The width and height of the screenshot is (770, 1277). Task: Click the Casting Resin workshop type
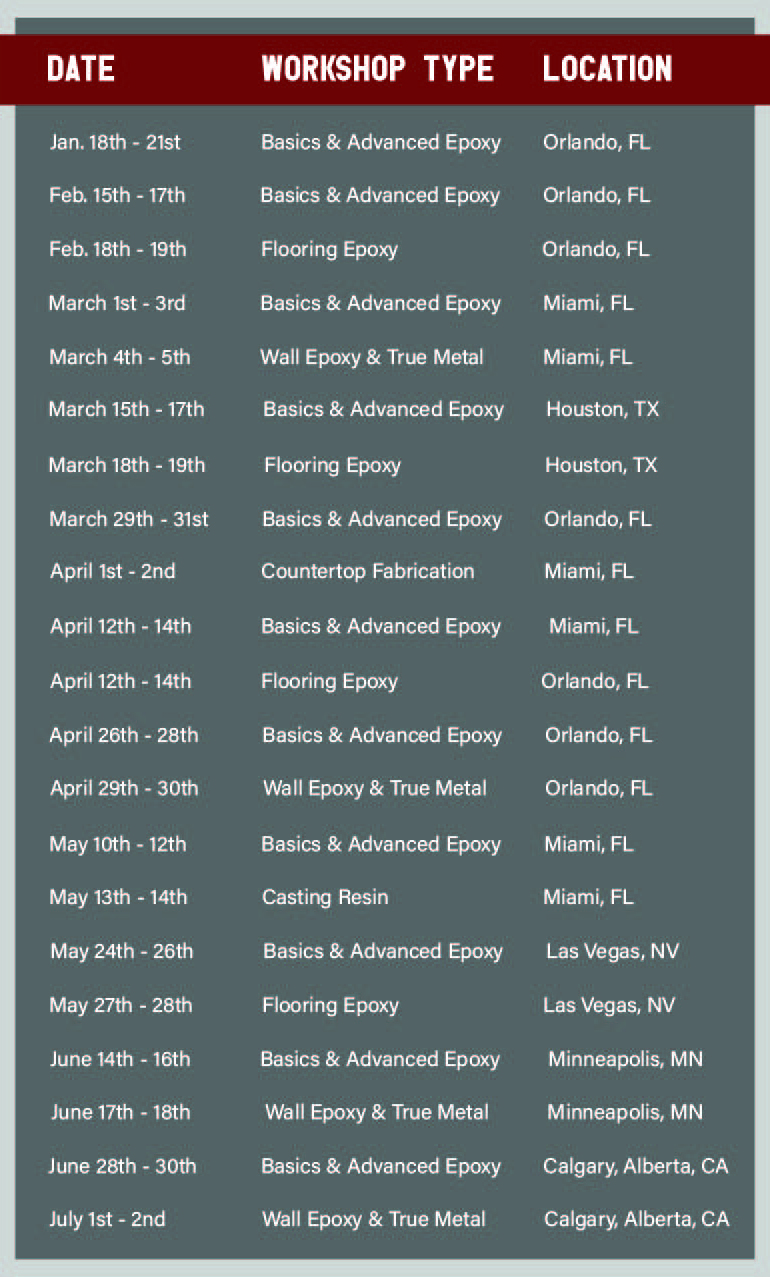coord(325,897)
